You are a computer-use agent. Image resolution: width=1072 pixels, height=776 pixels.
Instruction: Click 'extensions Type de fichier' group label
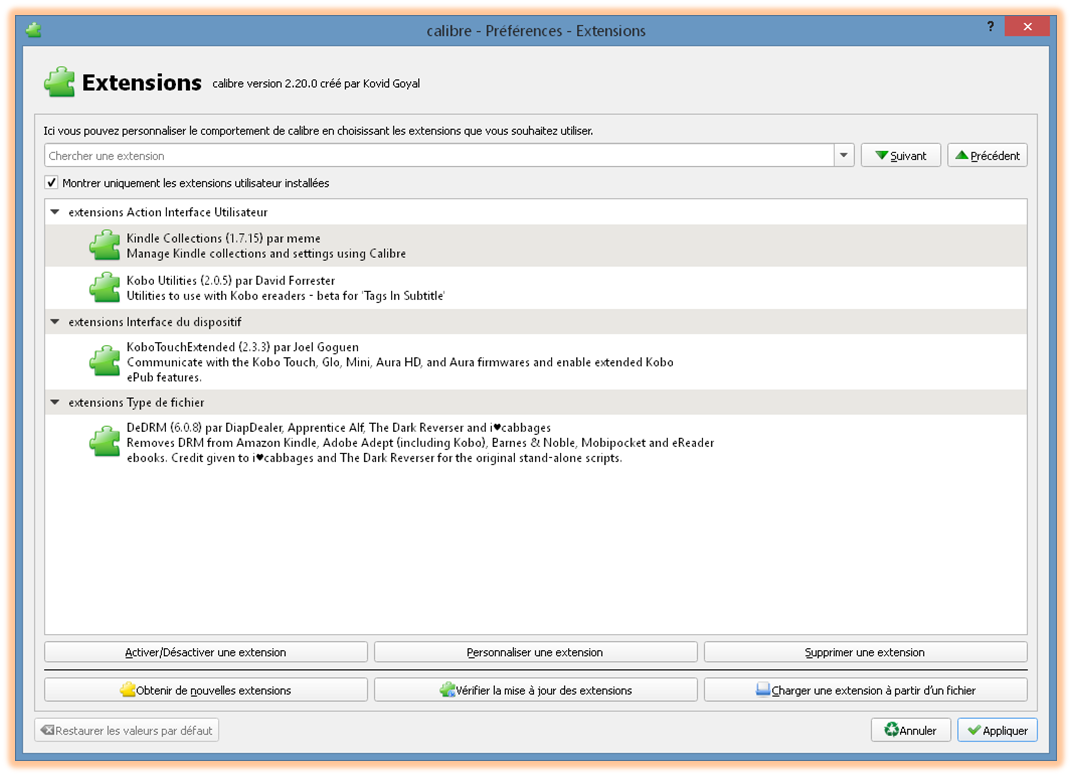pyautogui.click(x=136, y=402)
